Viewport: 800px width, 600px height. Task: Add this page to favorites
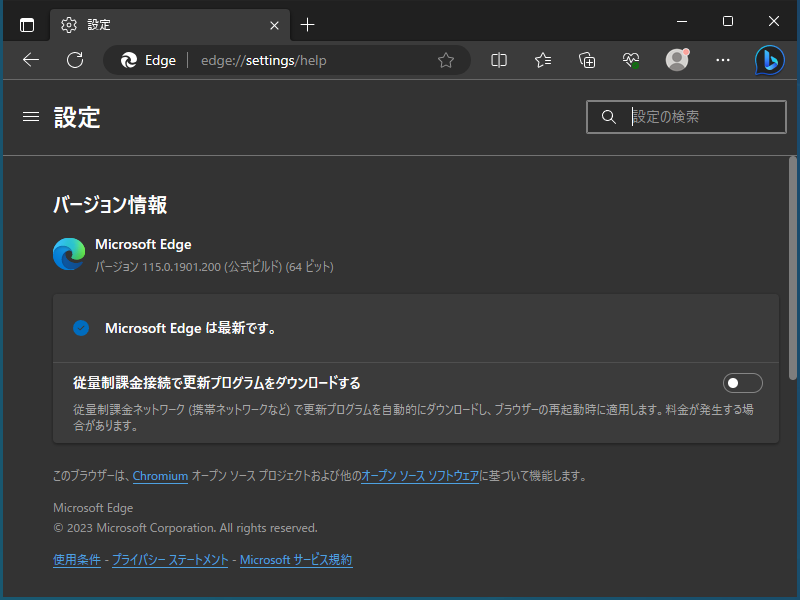click(446, 60)
